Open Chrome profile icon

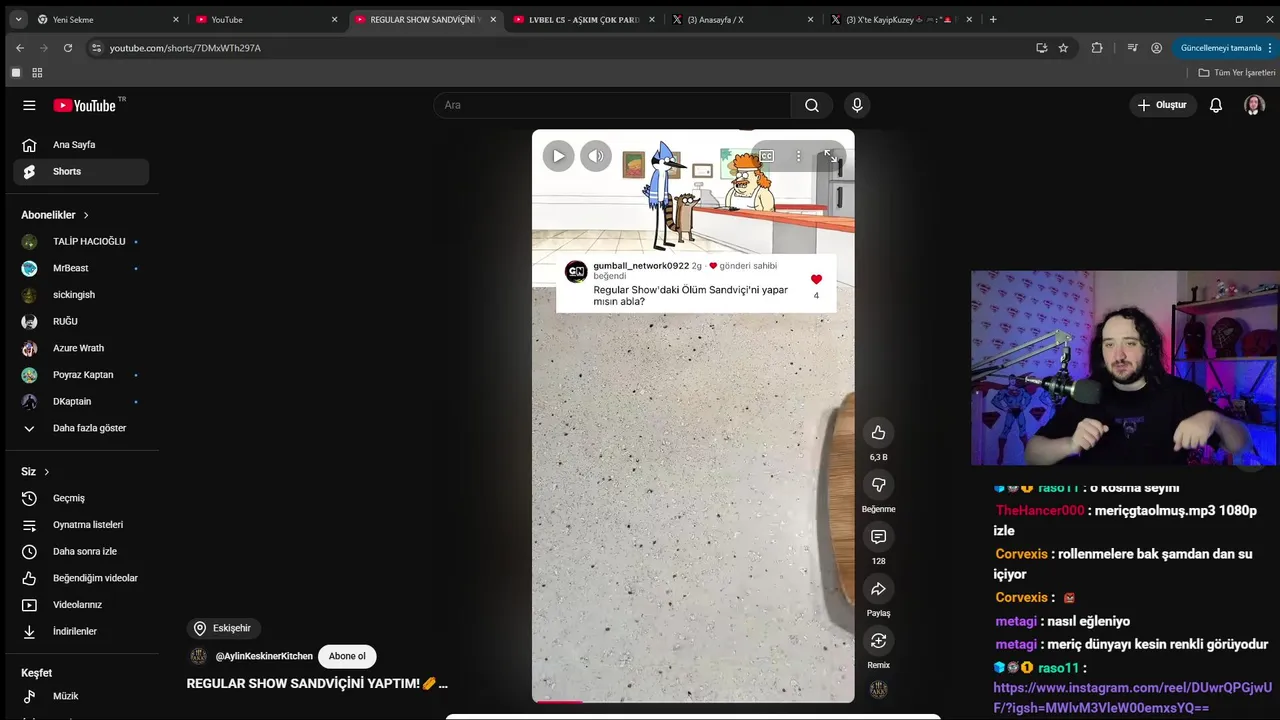[x=1156, y=48]
